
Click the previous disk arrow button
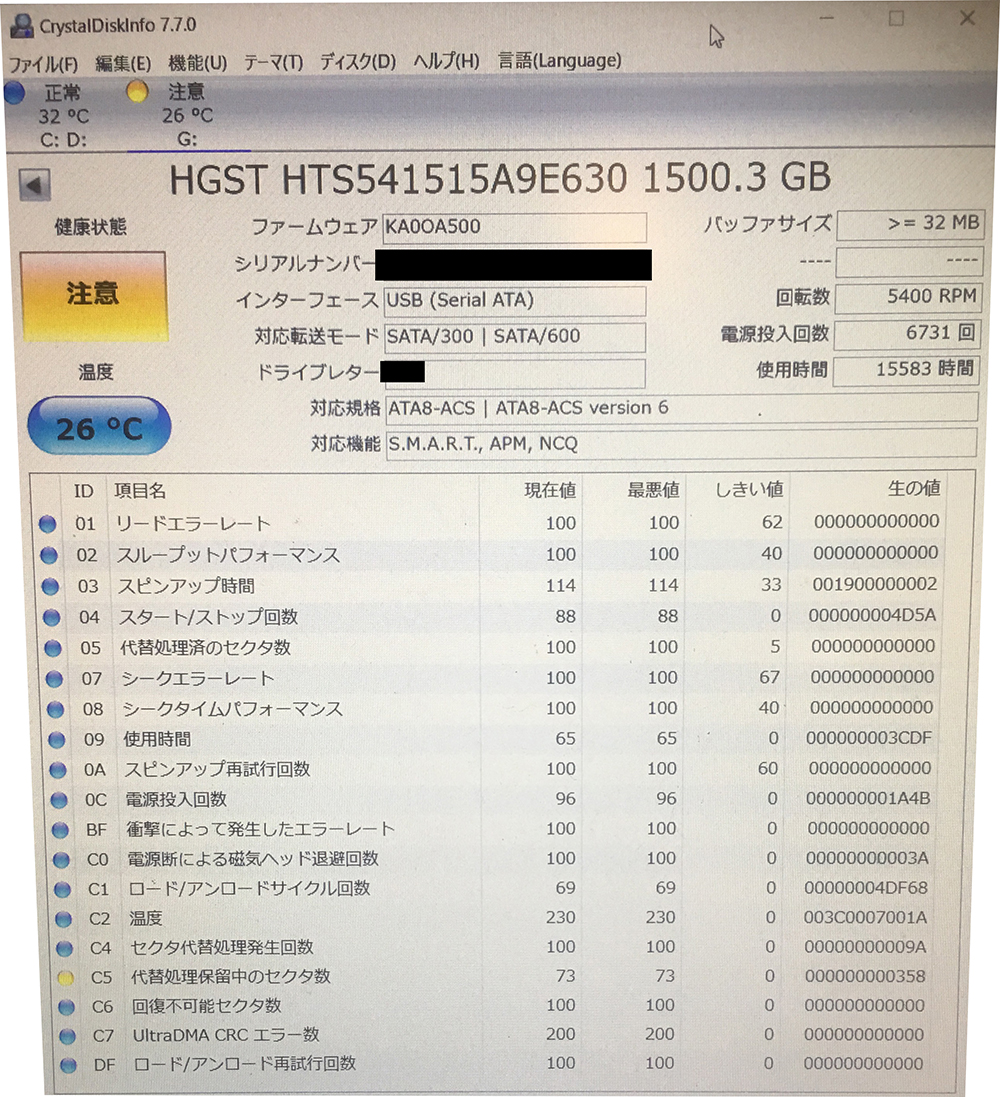[35, 185]
